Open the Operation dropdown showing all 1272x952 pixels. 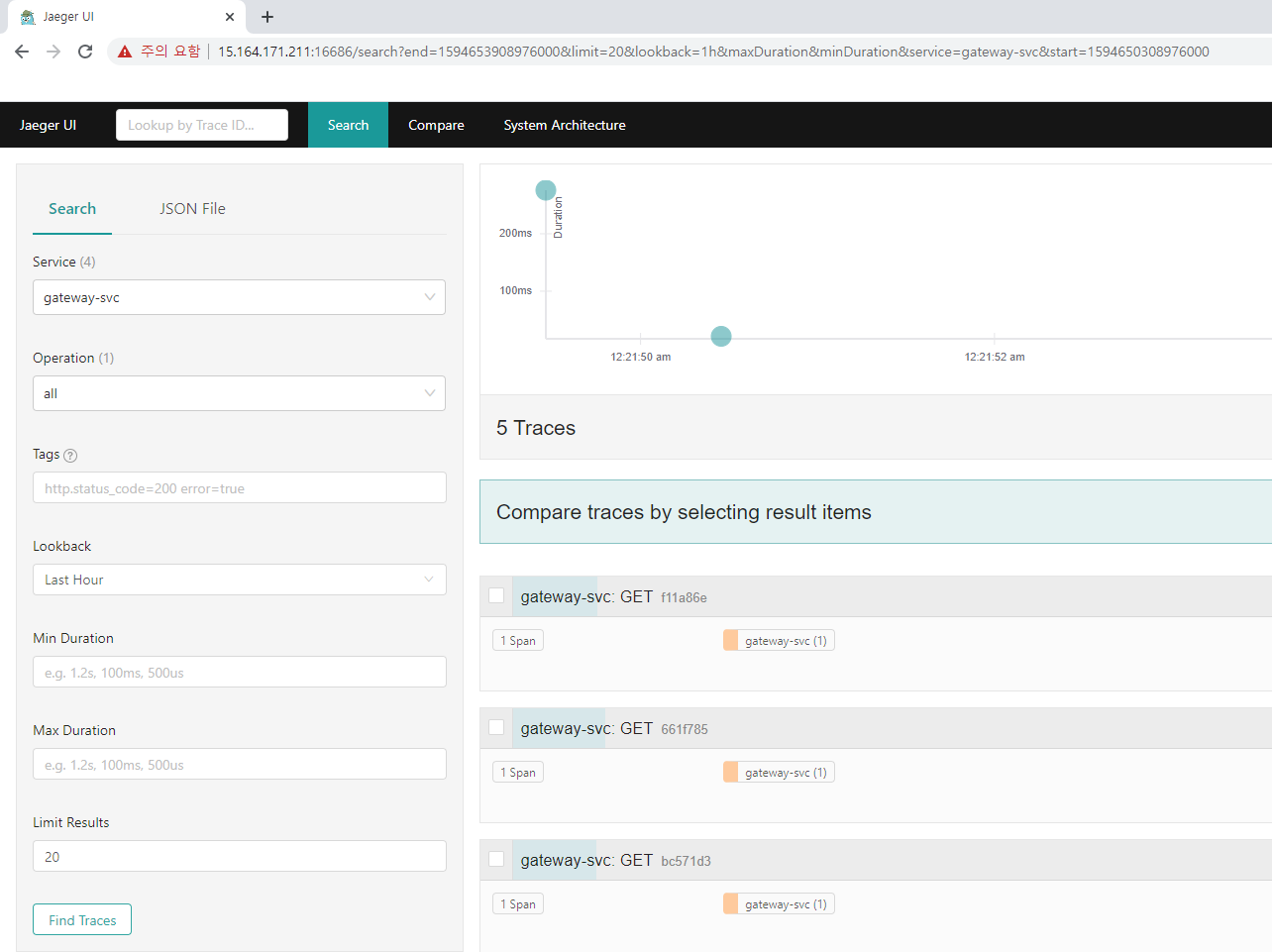click(239, 393)
